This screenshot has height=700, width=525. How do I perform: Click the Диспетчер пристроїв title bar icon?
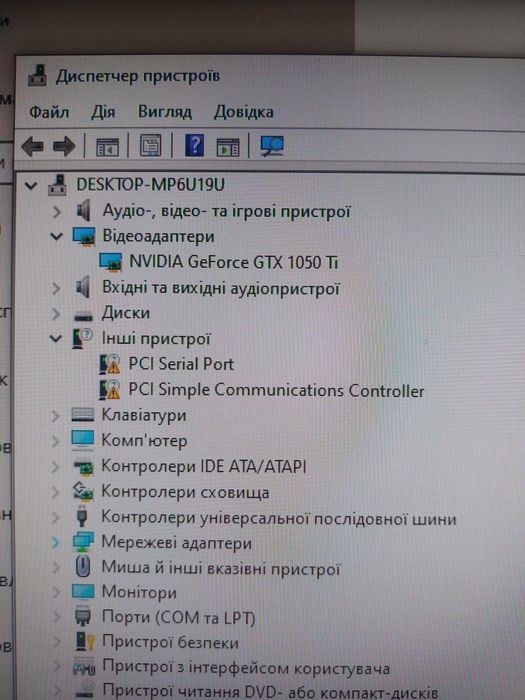point(38,75)
